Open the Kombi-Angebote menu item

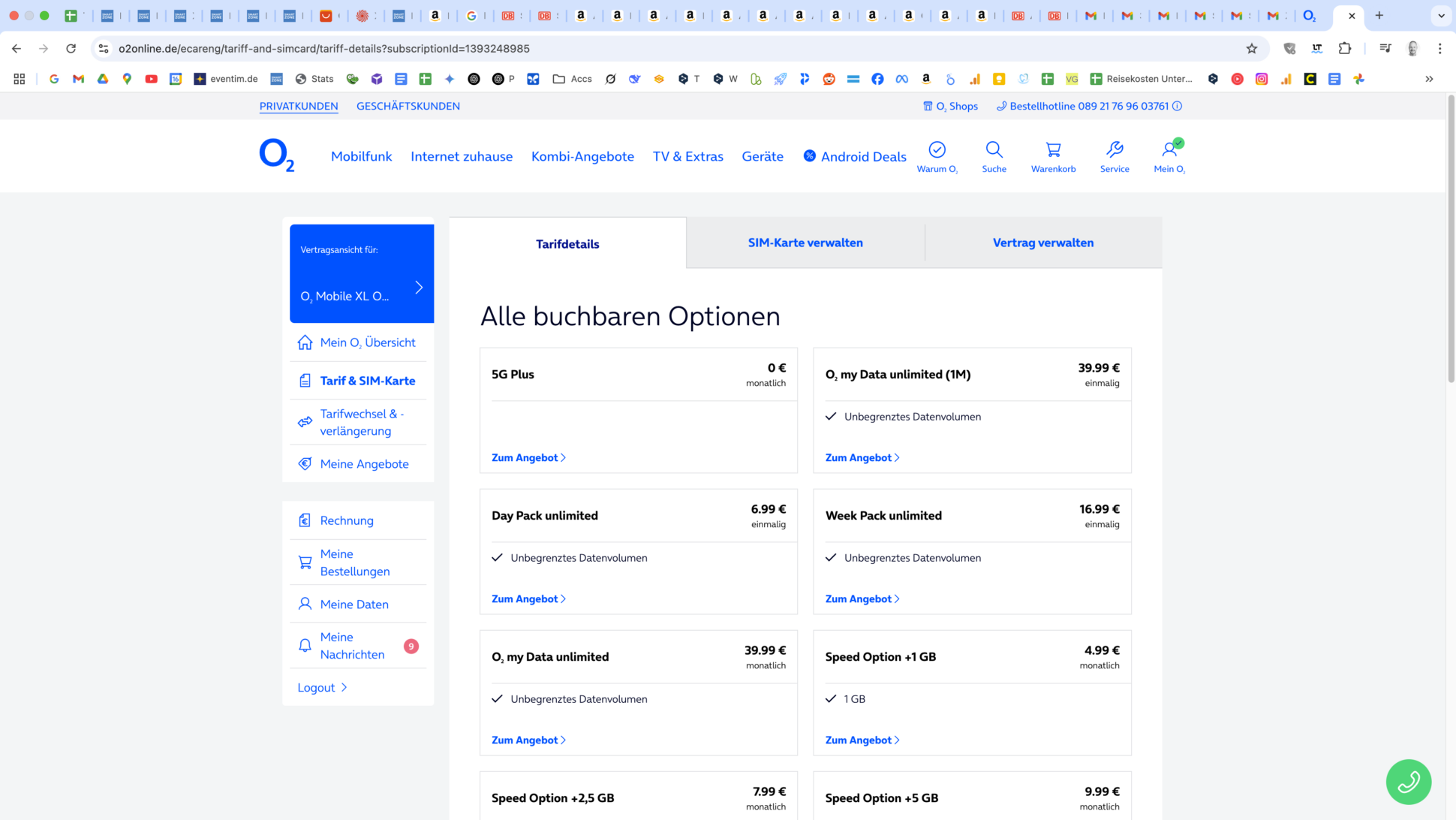pos(582,156)
